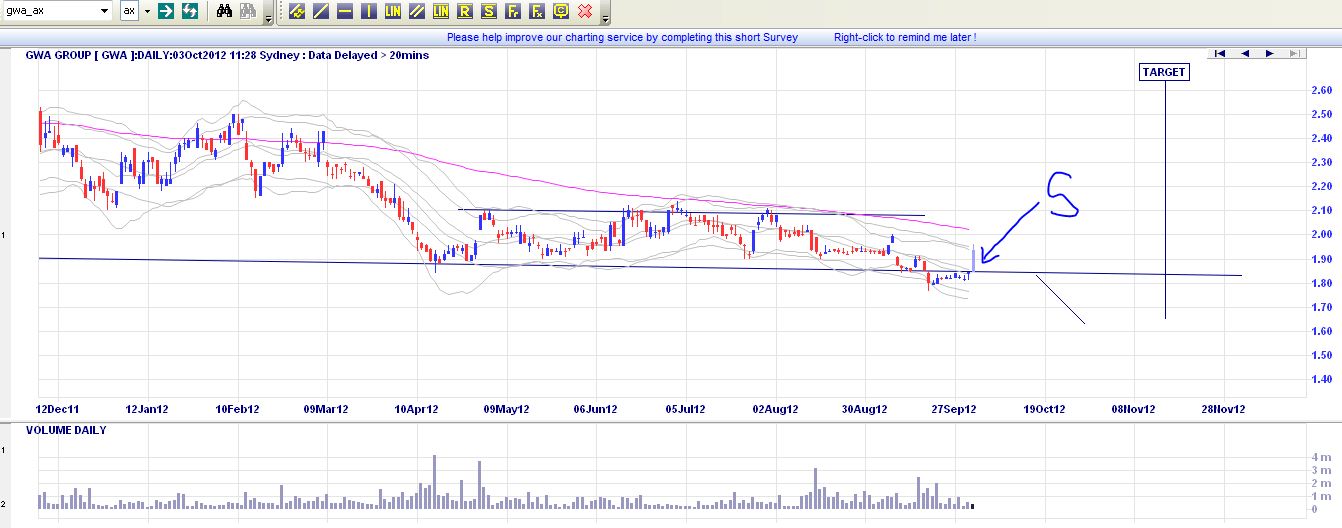Click 'Right-click to remind me later' text
The width and height of the screenshot is (1342, 528).
pyautogui.click(x=905, y=37)
